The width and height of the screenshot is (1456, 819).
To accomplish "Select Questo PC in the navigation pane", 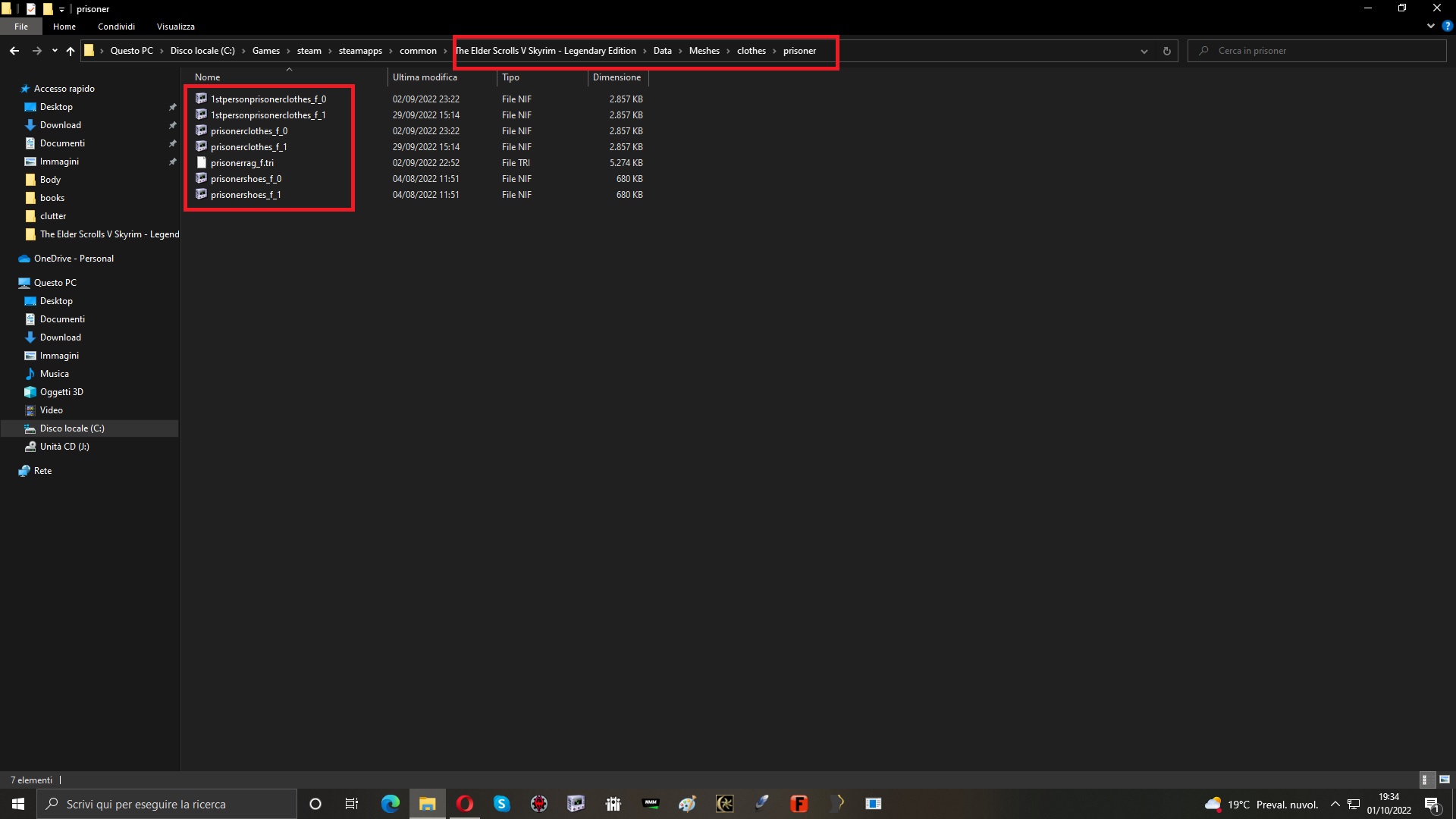I will point(55,283).
